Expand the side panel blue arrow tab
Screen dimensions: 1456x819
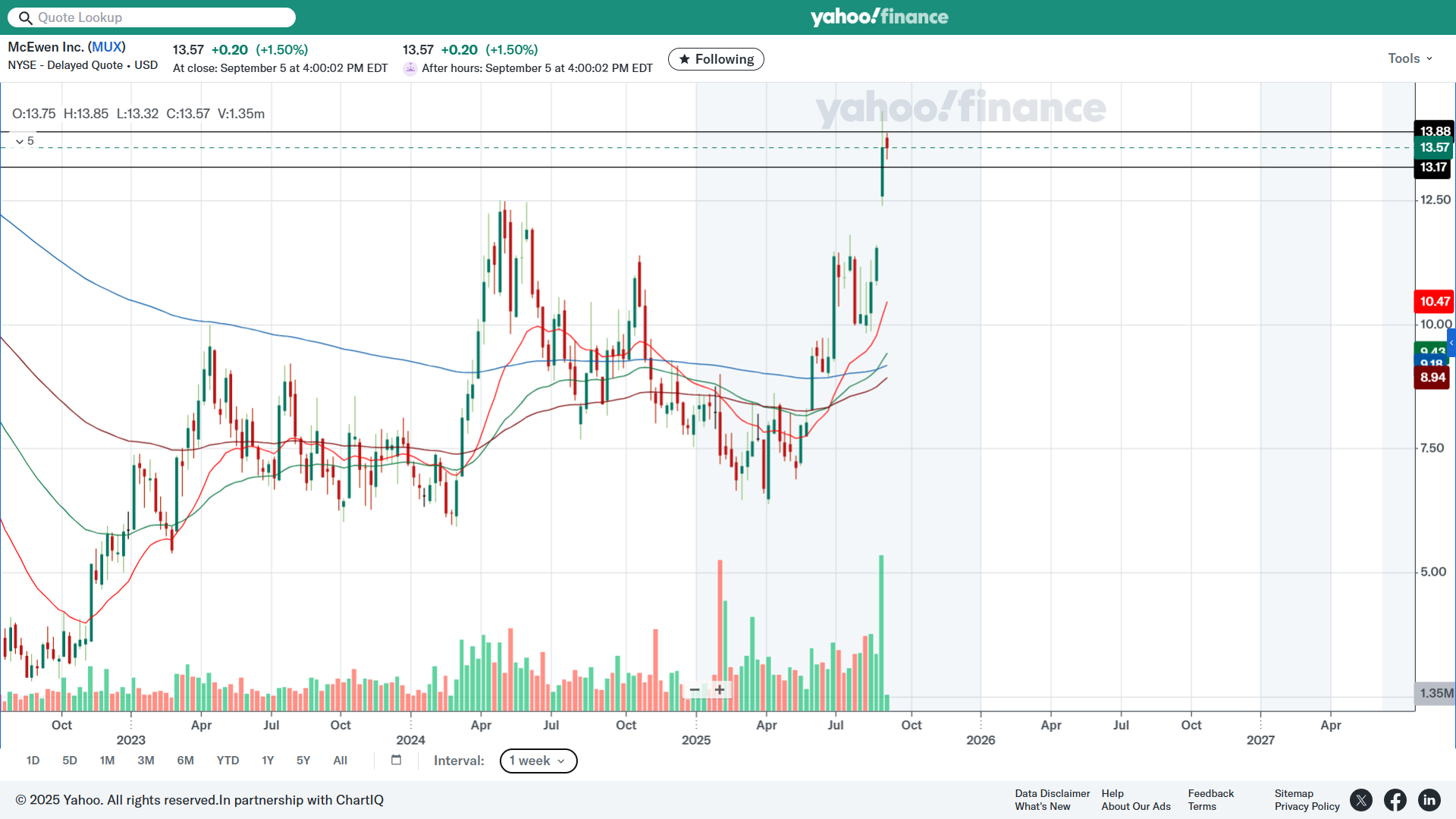point(1451,343)
